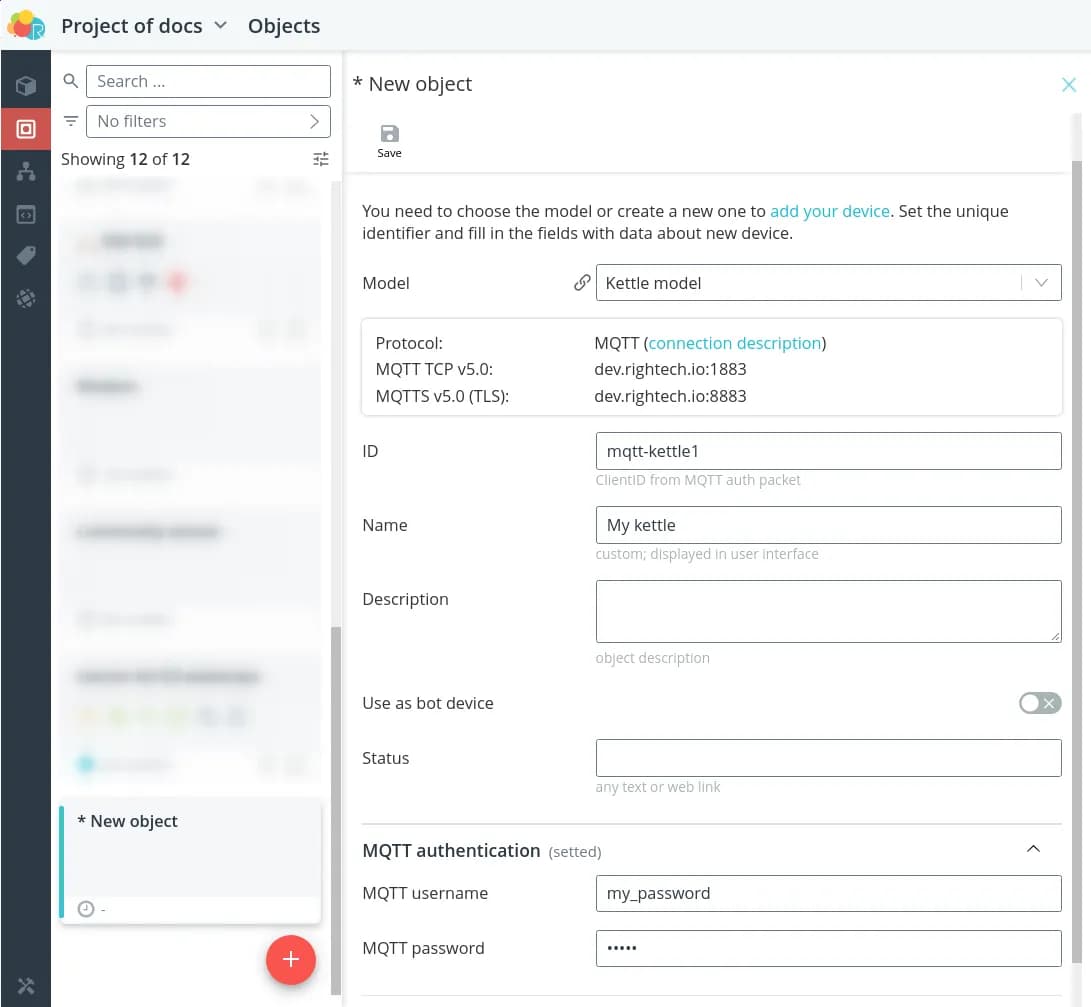Open list display settings sliders icon

coord(320,159)
